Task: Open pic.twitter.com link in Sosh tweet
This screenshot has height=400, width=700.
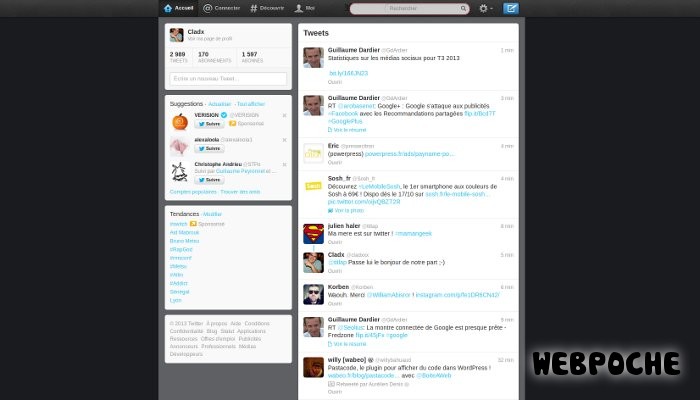Action: [364, 202]
